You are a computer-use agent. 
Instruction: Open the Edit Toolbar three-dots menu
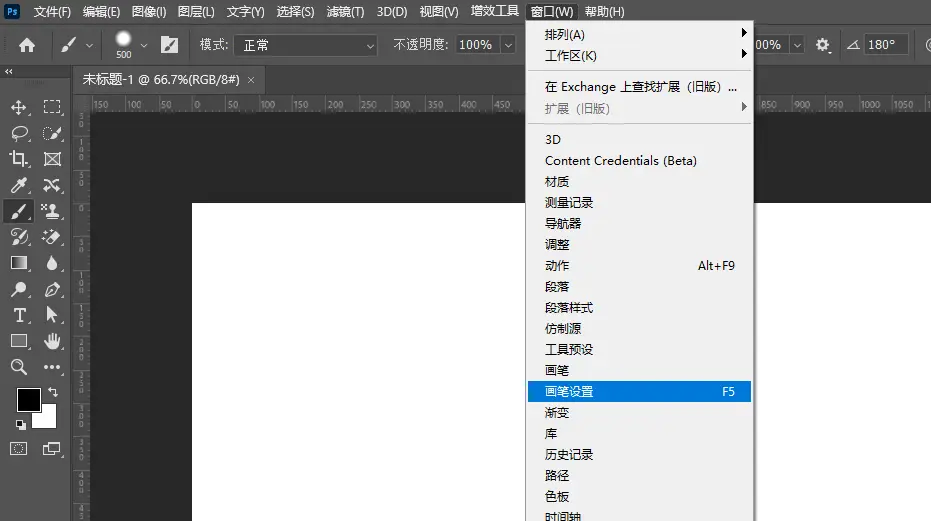coord(52,367)
